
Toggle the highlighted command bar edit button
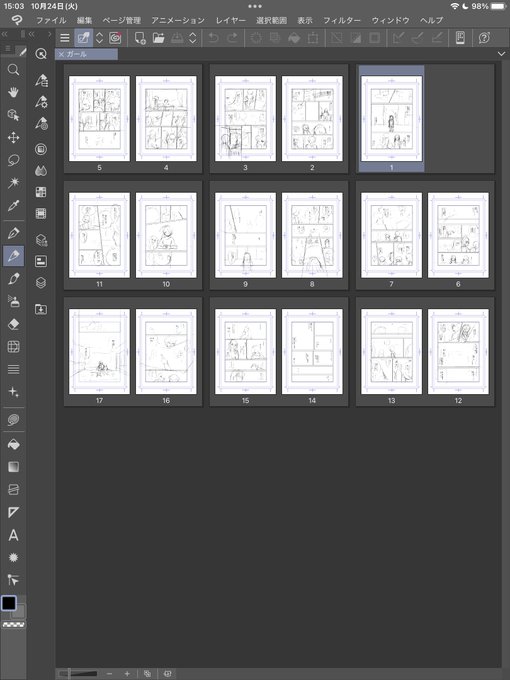[83, 38]
